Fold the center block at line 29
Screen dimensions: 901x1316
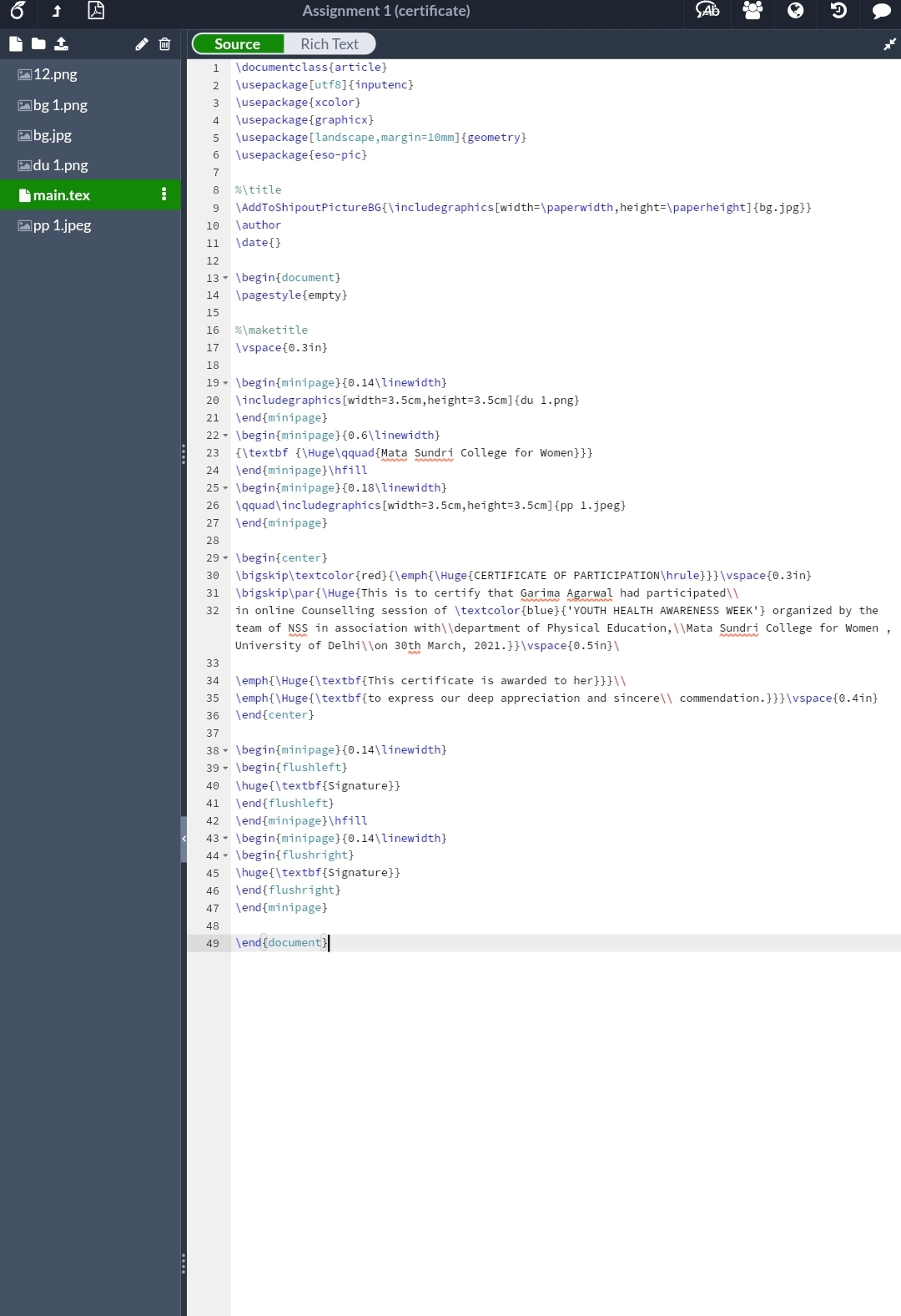pos(225,558)
